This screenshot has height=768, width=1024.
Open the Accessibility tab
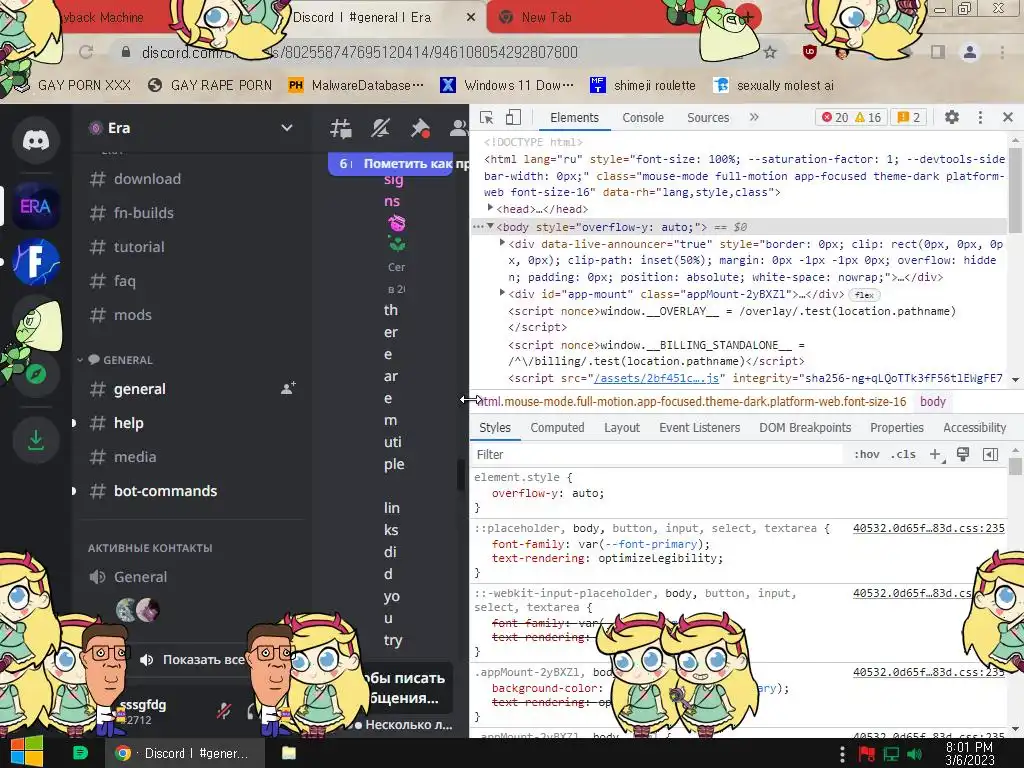pyautogui.click(x=974, y=428)
